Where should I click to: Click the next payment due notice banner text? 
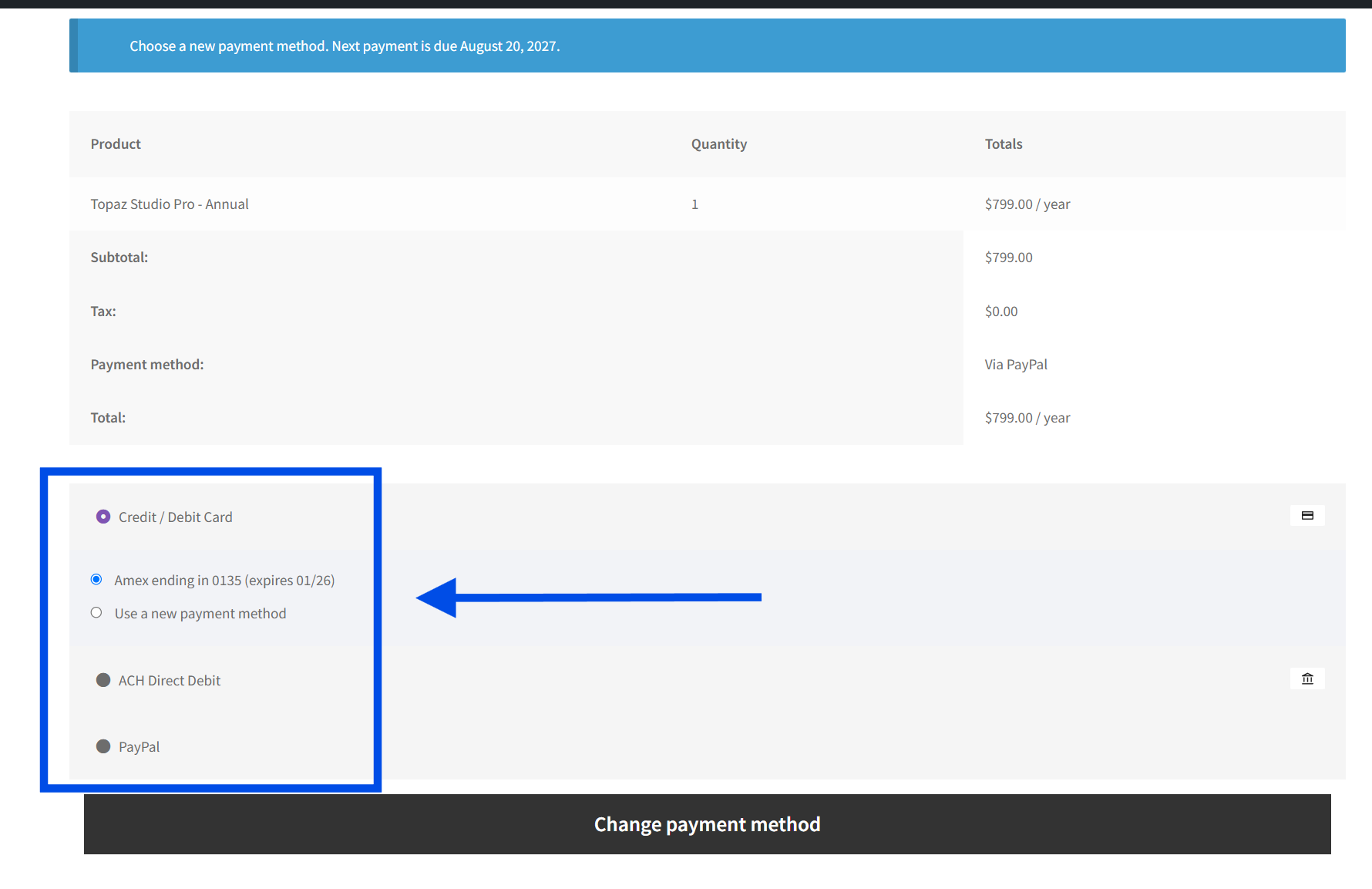point(345,46)
